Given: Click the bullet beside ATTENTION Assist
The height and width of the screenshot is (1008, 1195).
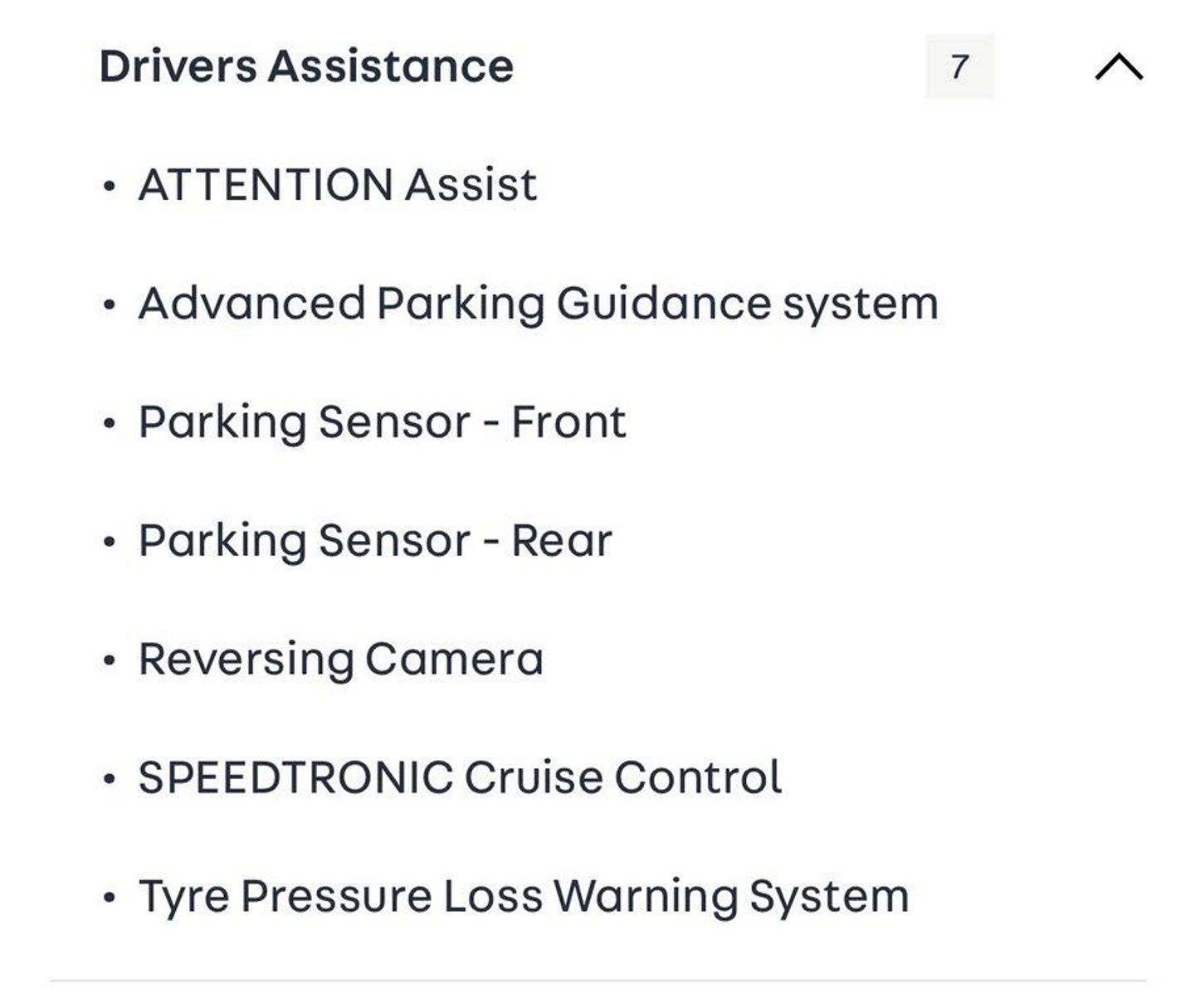Looking at the screenshot, I should 109,186.
